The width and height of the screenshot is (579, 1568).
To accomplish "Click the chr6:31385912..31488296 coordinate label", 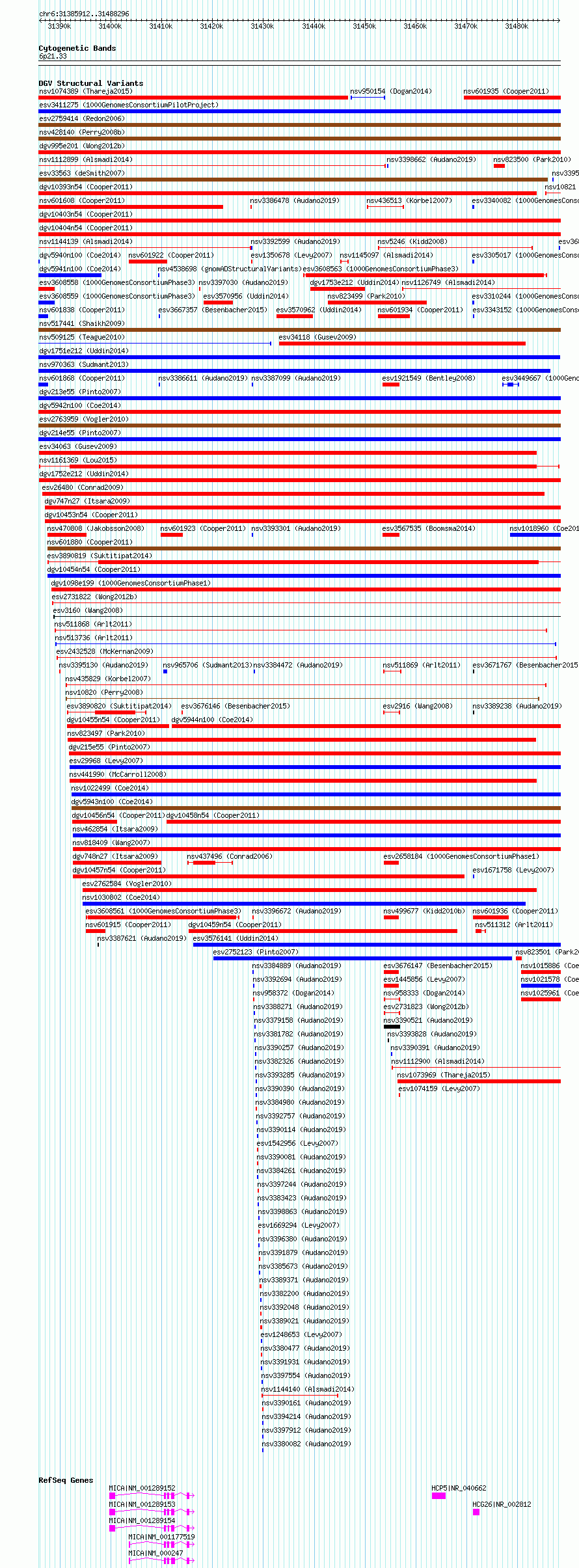I will [84, 14].
